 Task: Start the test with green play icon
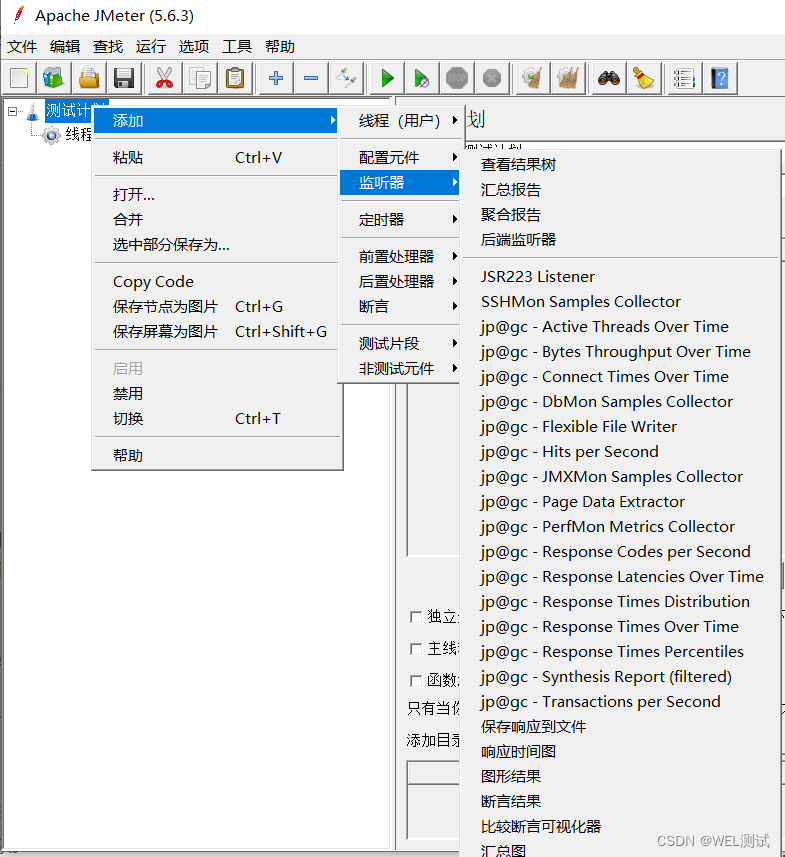[387, 78]
